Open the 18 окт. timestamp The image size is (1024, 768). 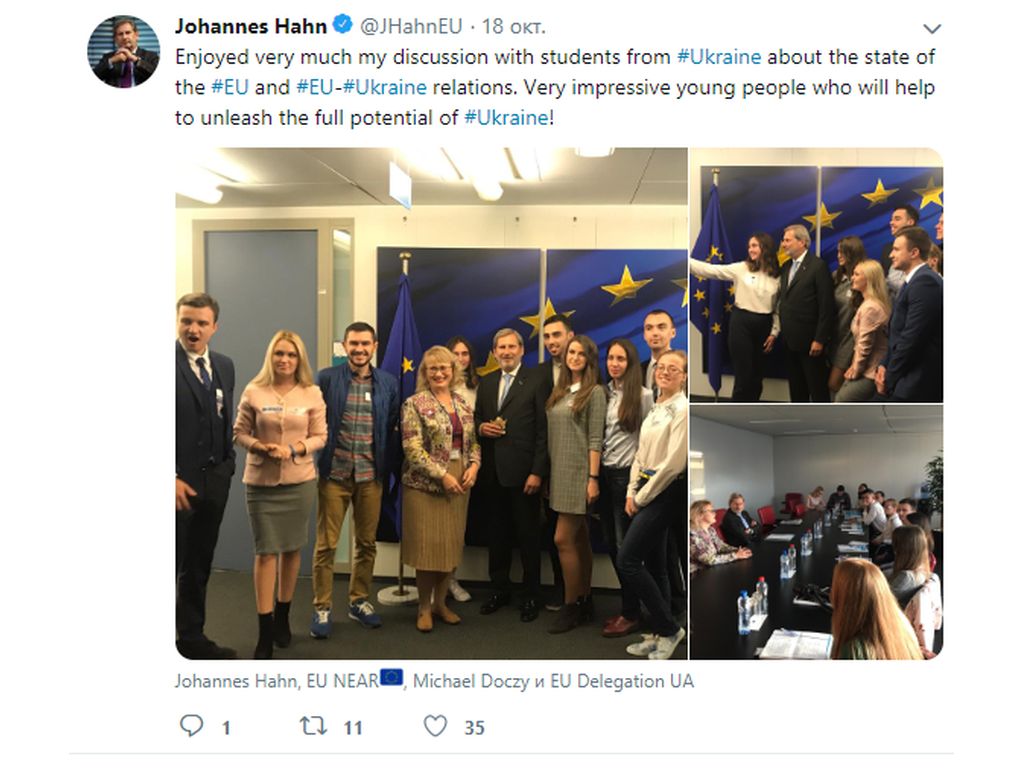pyautogui.click(x=513, y=27)
